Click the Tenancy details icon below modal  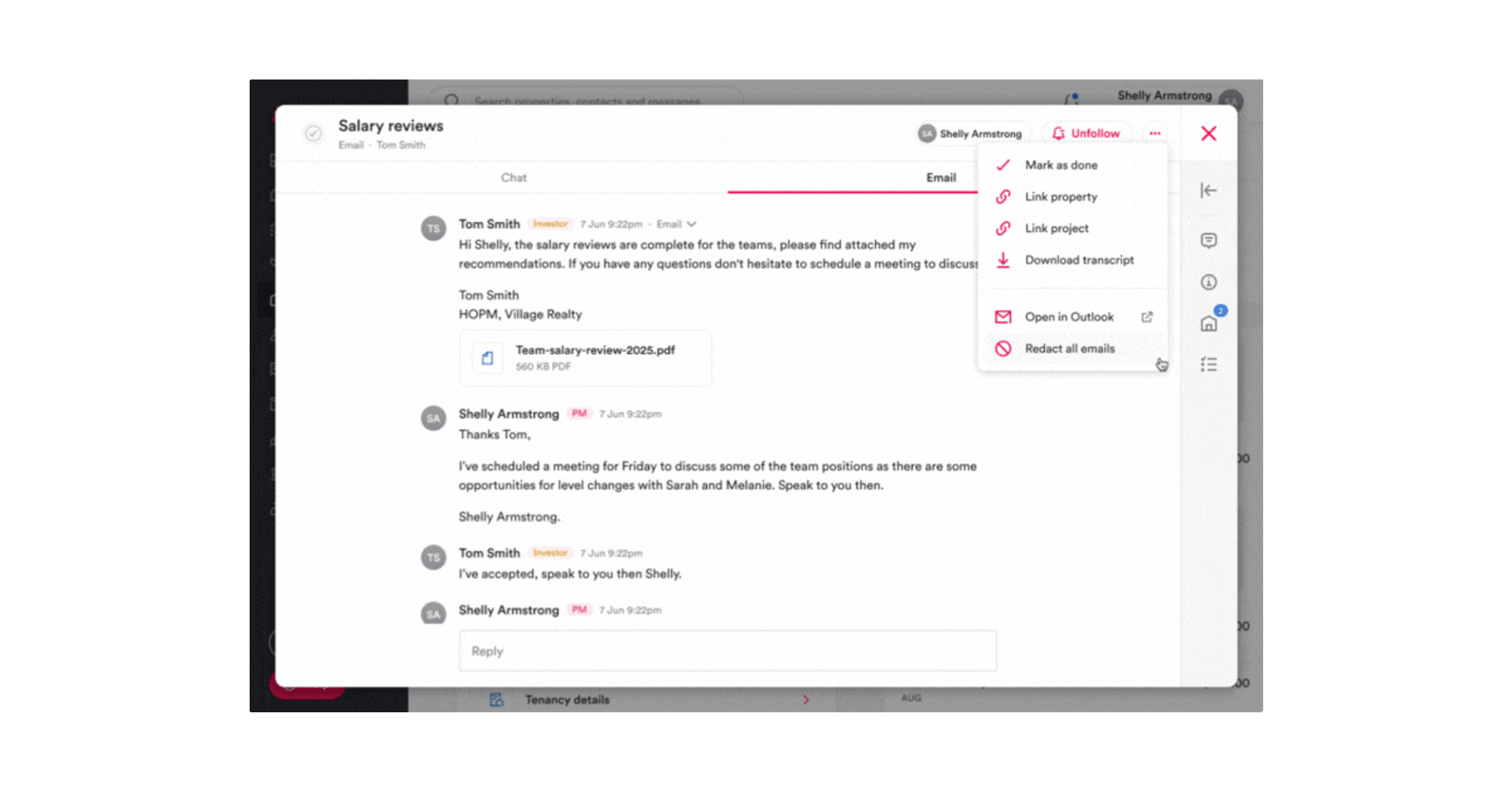pyautogui.click(x=497, y=700)
